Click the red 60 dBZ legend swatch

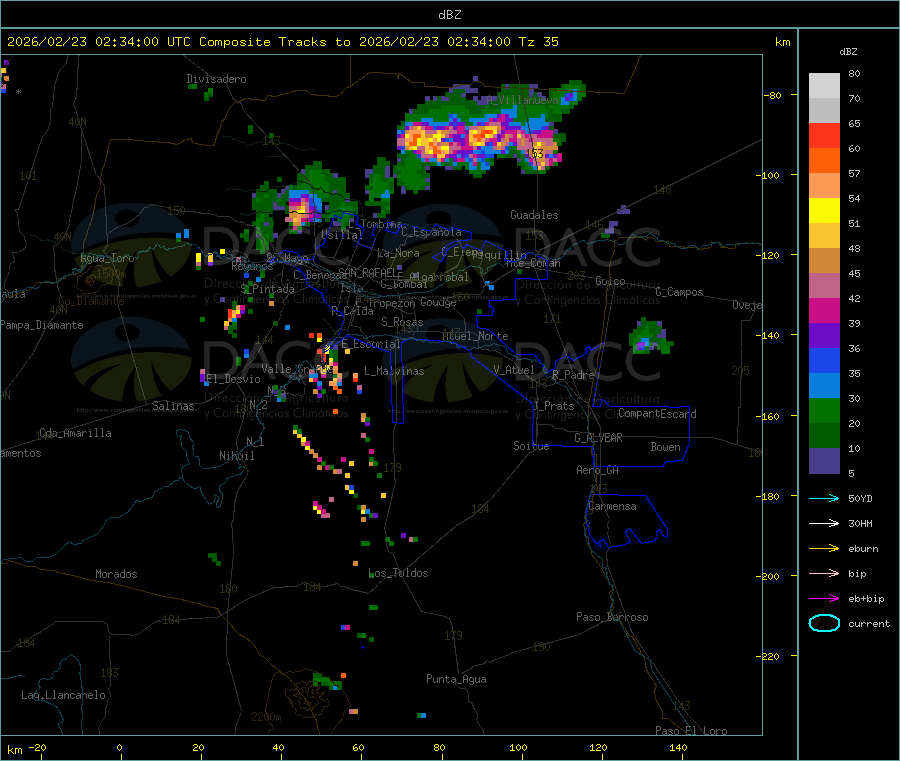click(x=824, y=135)
